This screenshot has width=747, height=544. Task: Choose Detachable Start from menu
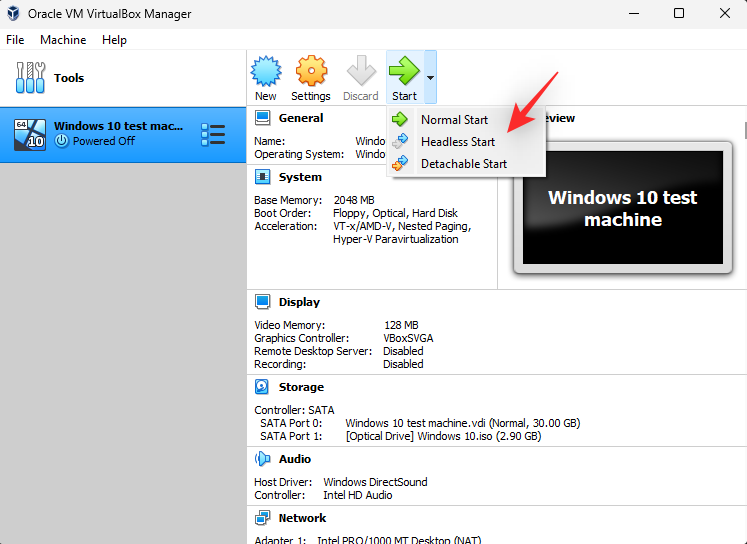click(467, 163)
